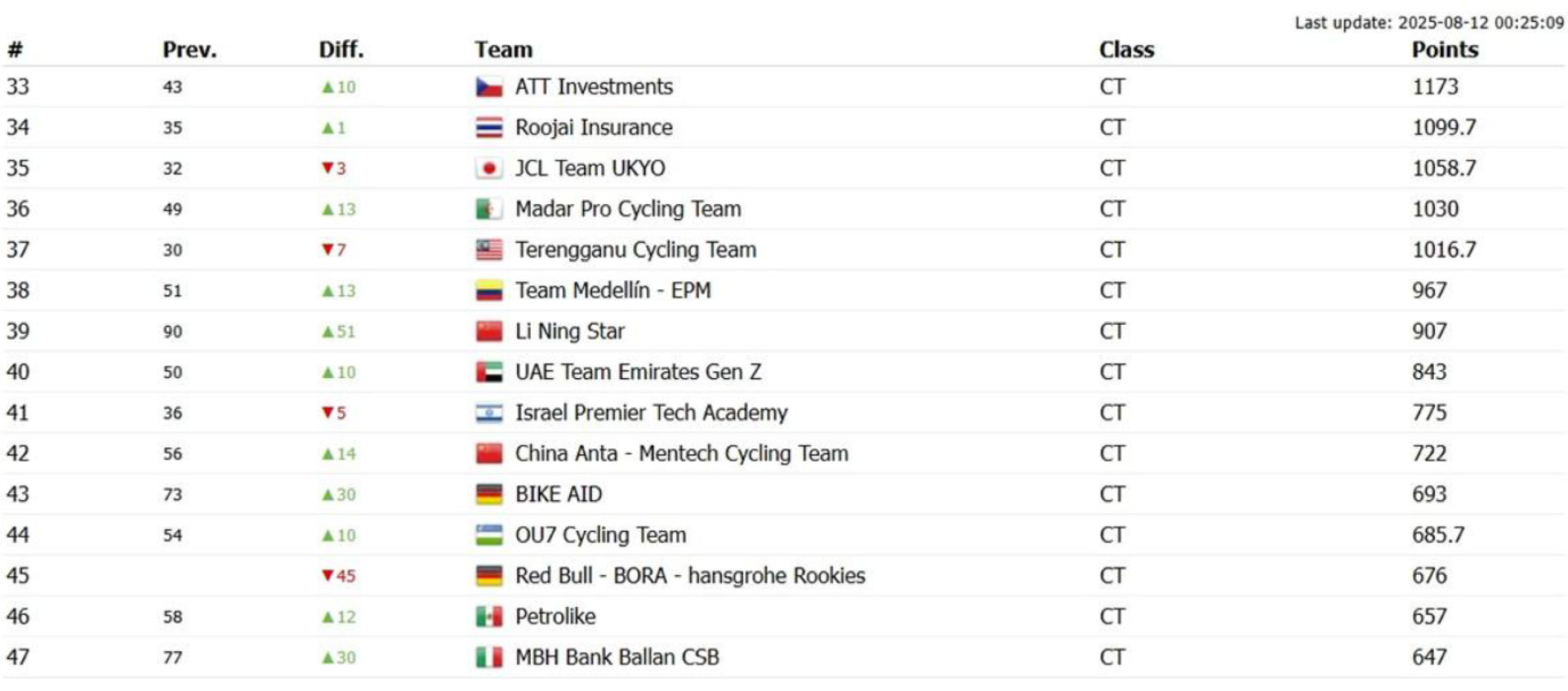Click the Israel flag beside Israel Premier Tech Academy

tap(489, 413)
